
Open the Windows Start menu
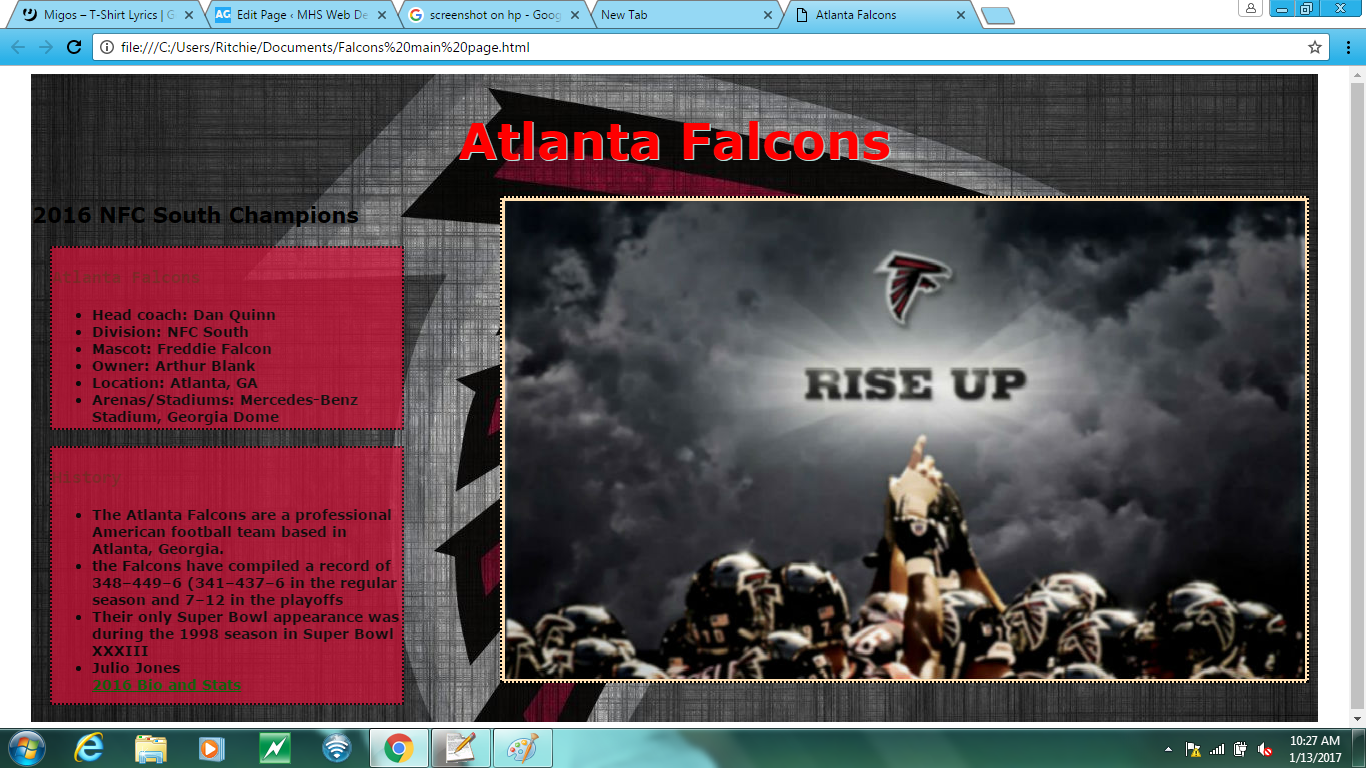point(27,748)
